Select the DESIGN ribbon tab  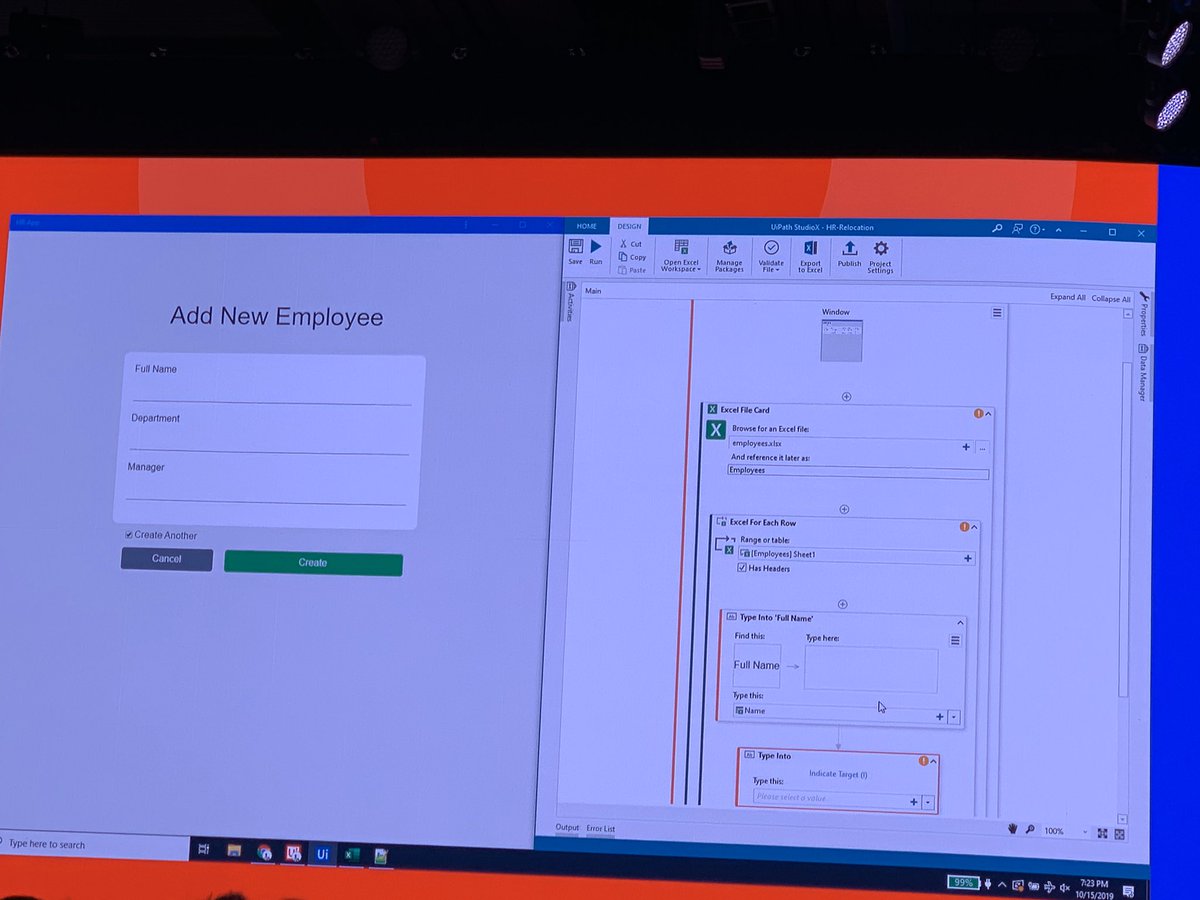point(629,226)
